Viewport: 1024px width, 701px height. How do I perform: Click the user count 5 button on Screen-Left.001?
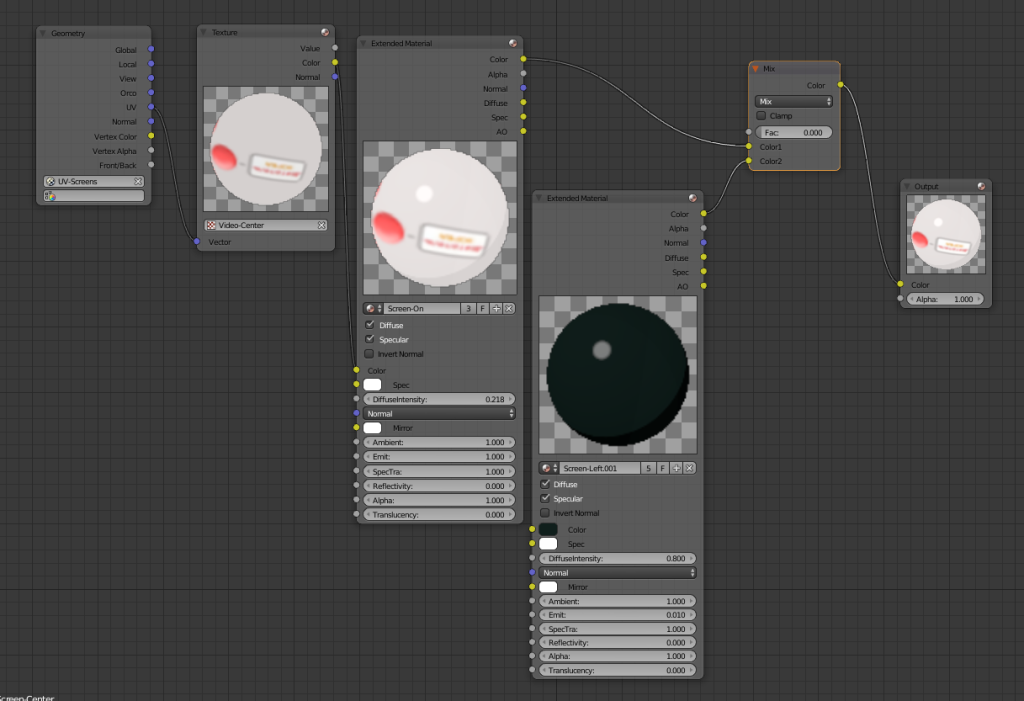(x=648, y=468)
